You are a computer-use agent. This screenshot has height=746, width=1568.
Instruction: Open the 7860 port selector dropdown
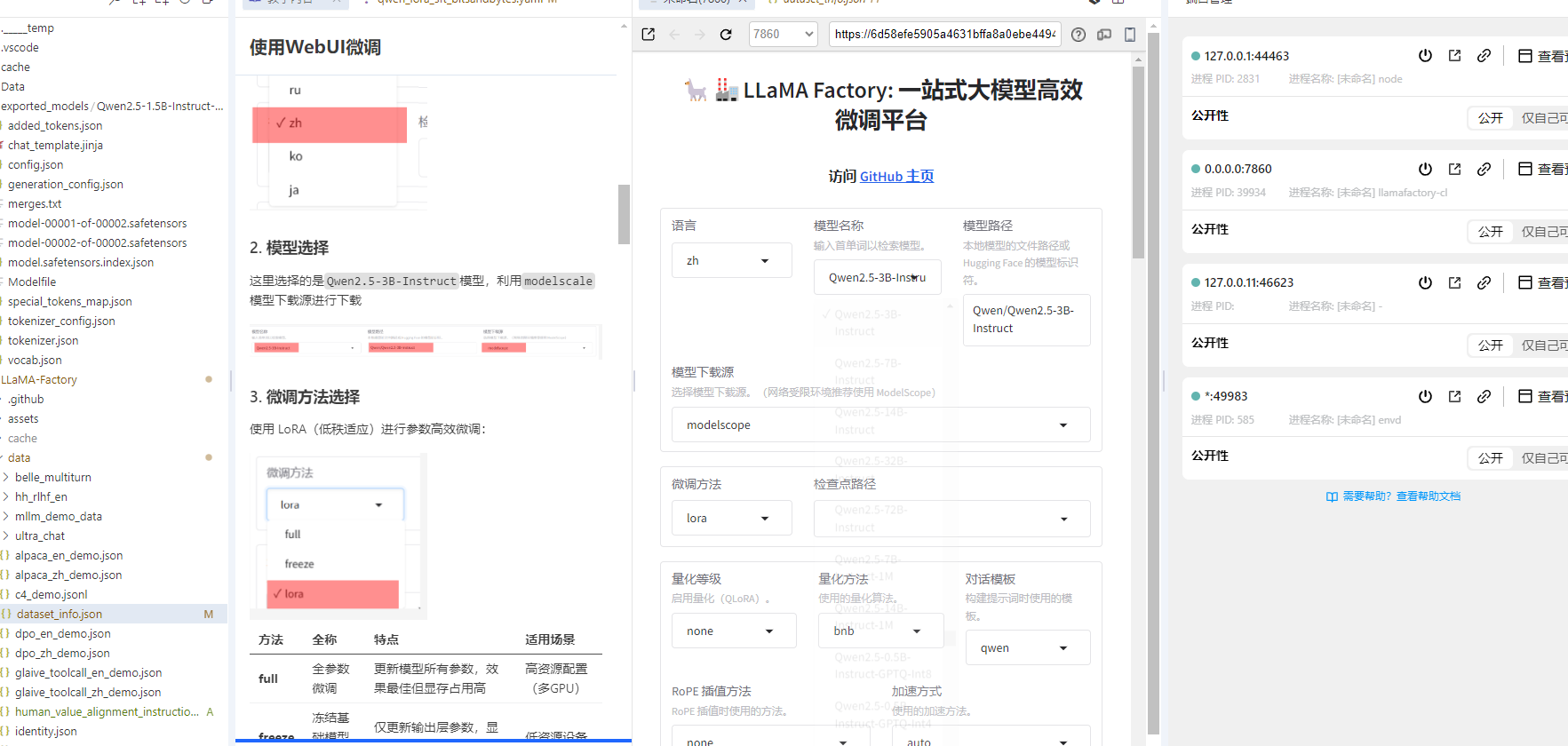pos(783,35)
